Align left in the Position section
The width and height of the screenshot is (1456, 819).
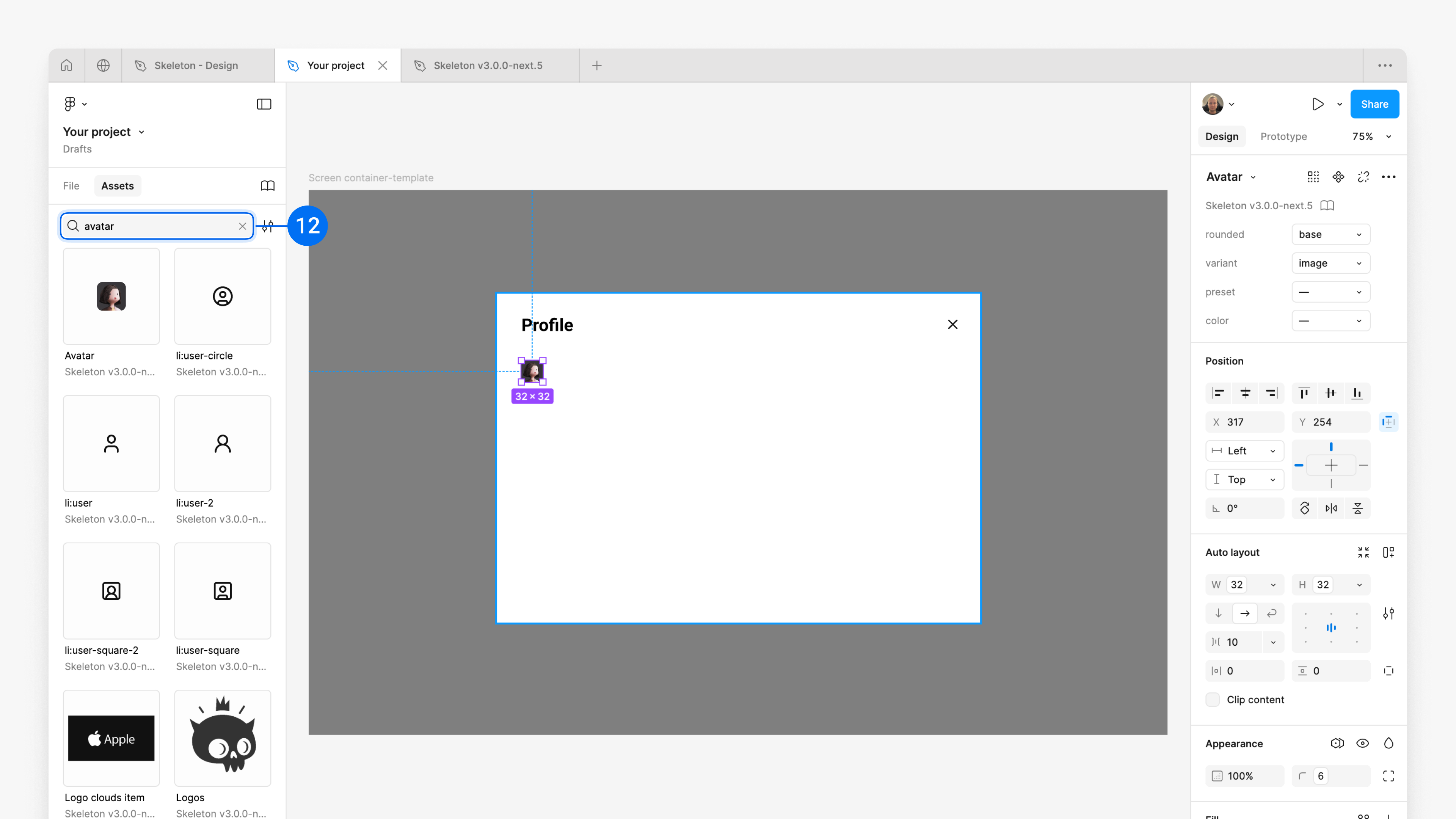[1219, 394]
